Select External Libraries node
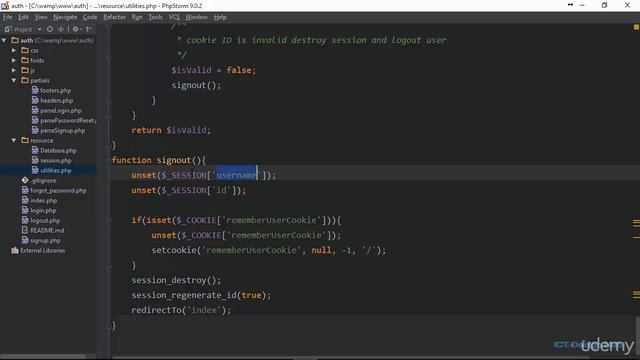This screenshot has width=640, height=360. pos(42,251)
